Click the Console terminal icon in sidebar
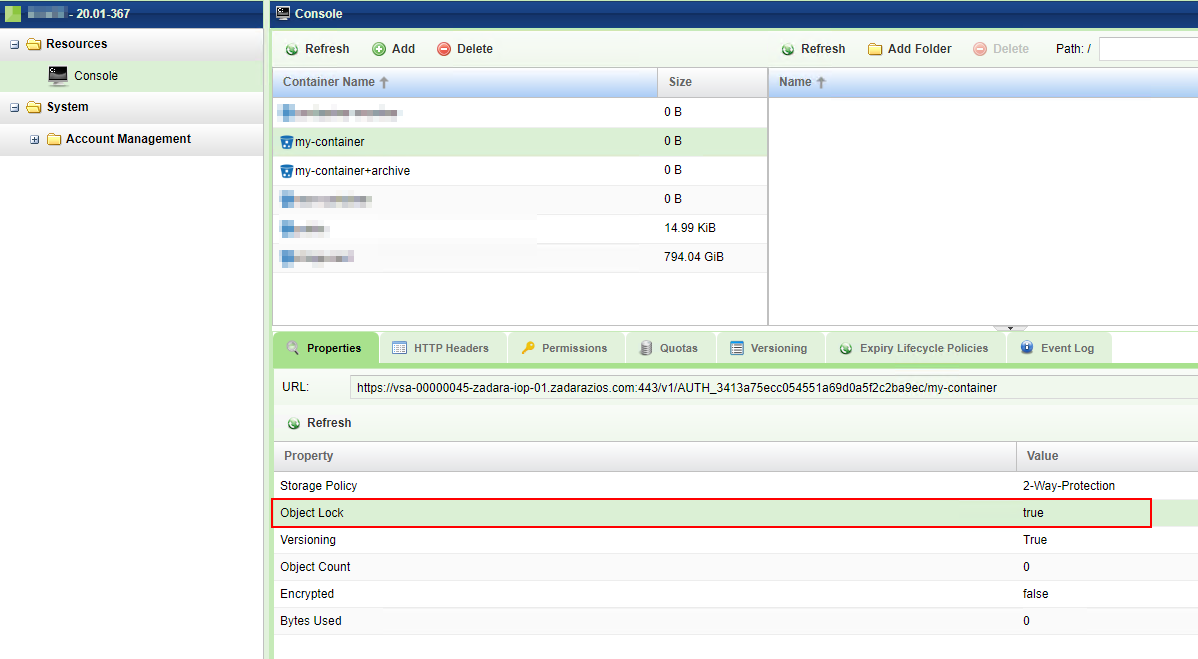The image size is (1198, 659). point(58,75)
